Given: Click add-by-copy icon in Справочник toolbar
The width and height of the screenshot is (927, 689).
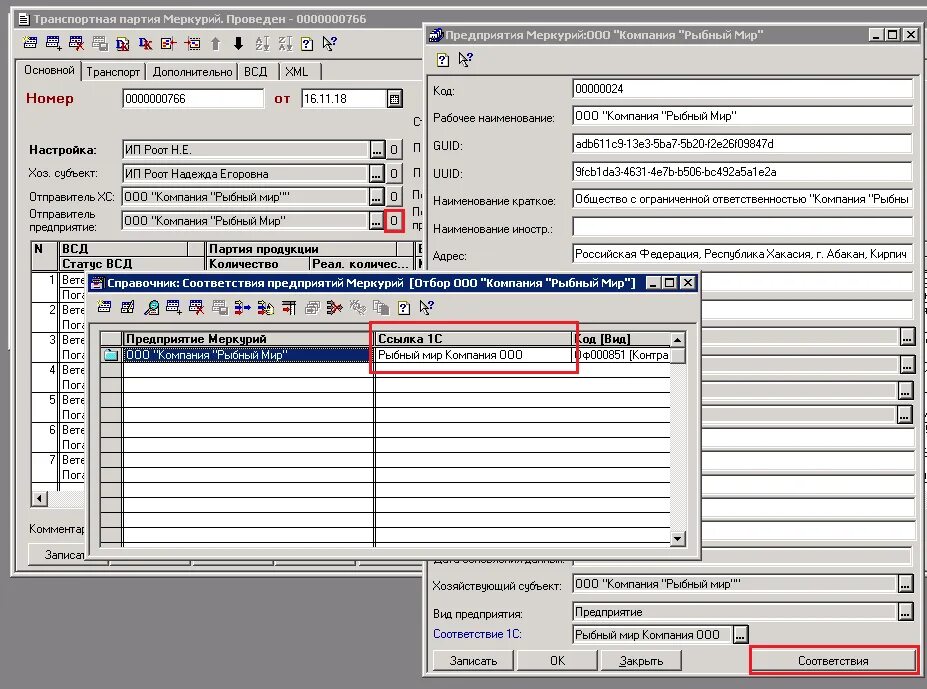Looking at the screenshot, I should [x=174, y=307].
